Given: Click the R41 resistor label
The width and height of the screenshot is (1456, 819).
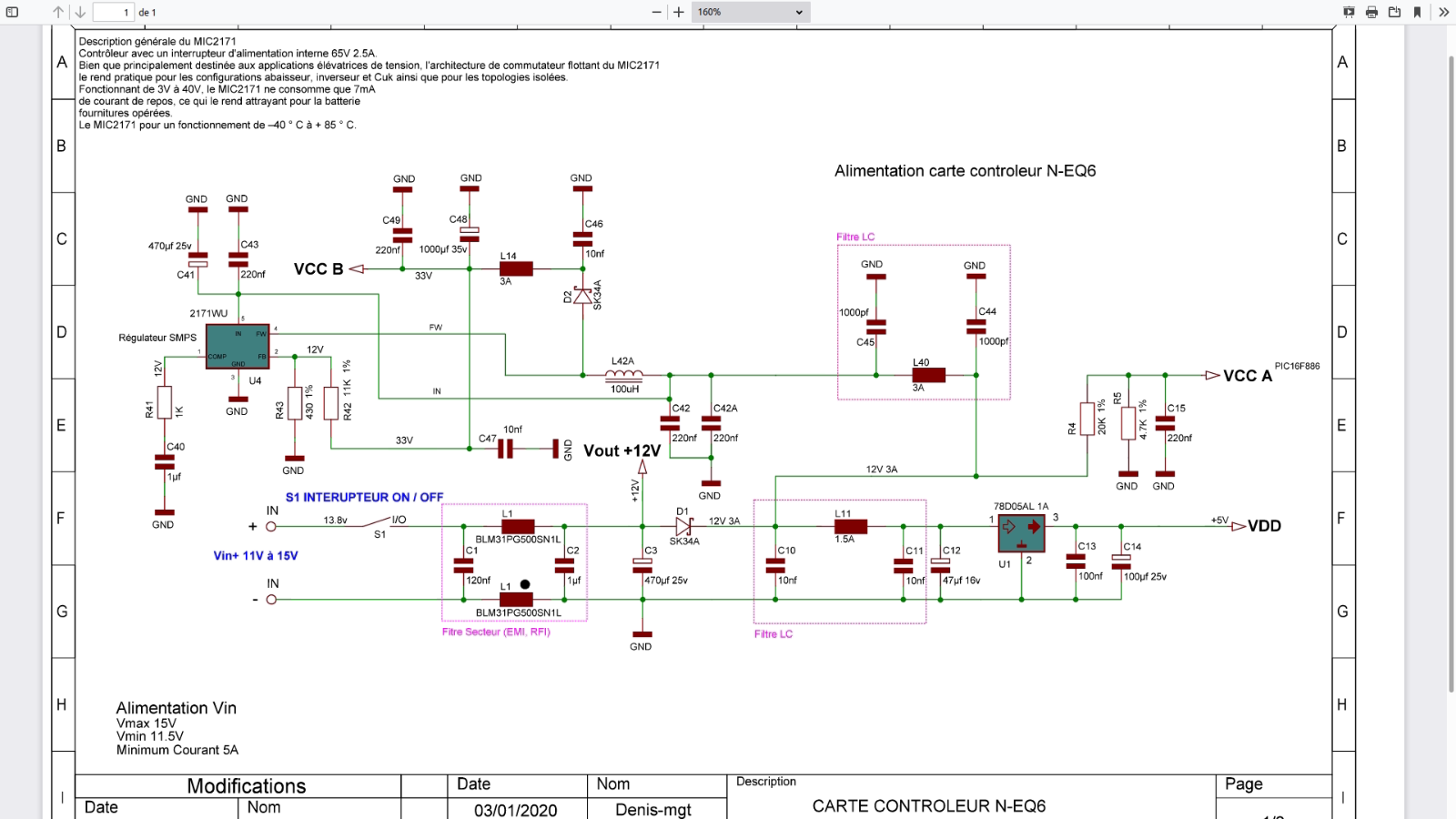Looking at the screenshot, I should (x=149, y=409).
